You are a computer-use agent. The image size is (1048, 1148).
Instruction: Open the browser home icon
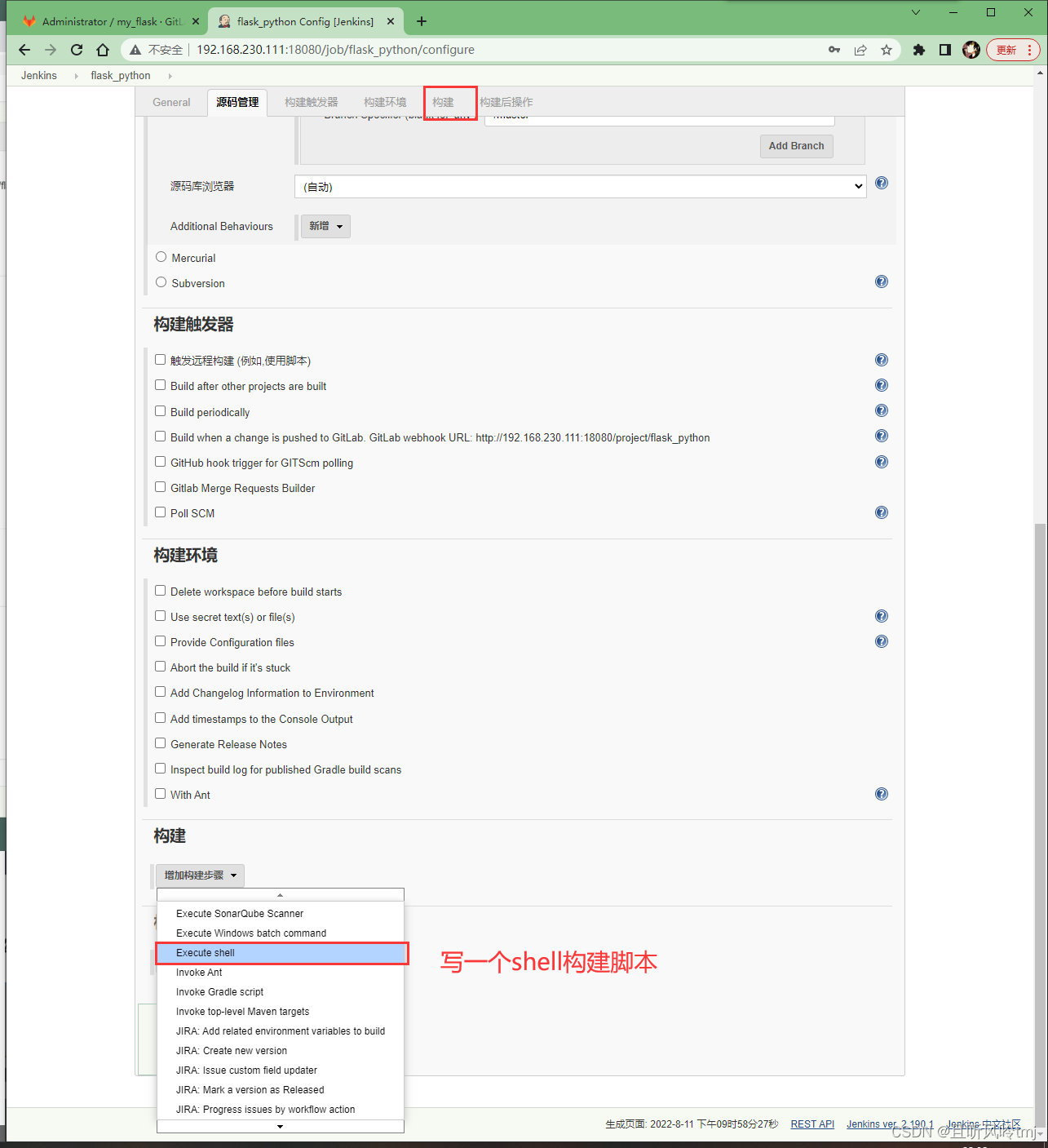[x=103, y=50]
